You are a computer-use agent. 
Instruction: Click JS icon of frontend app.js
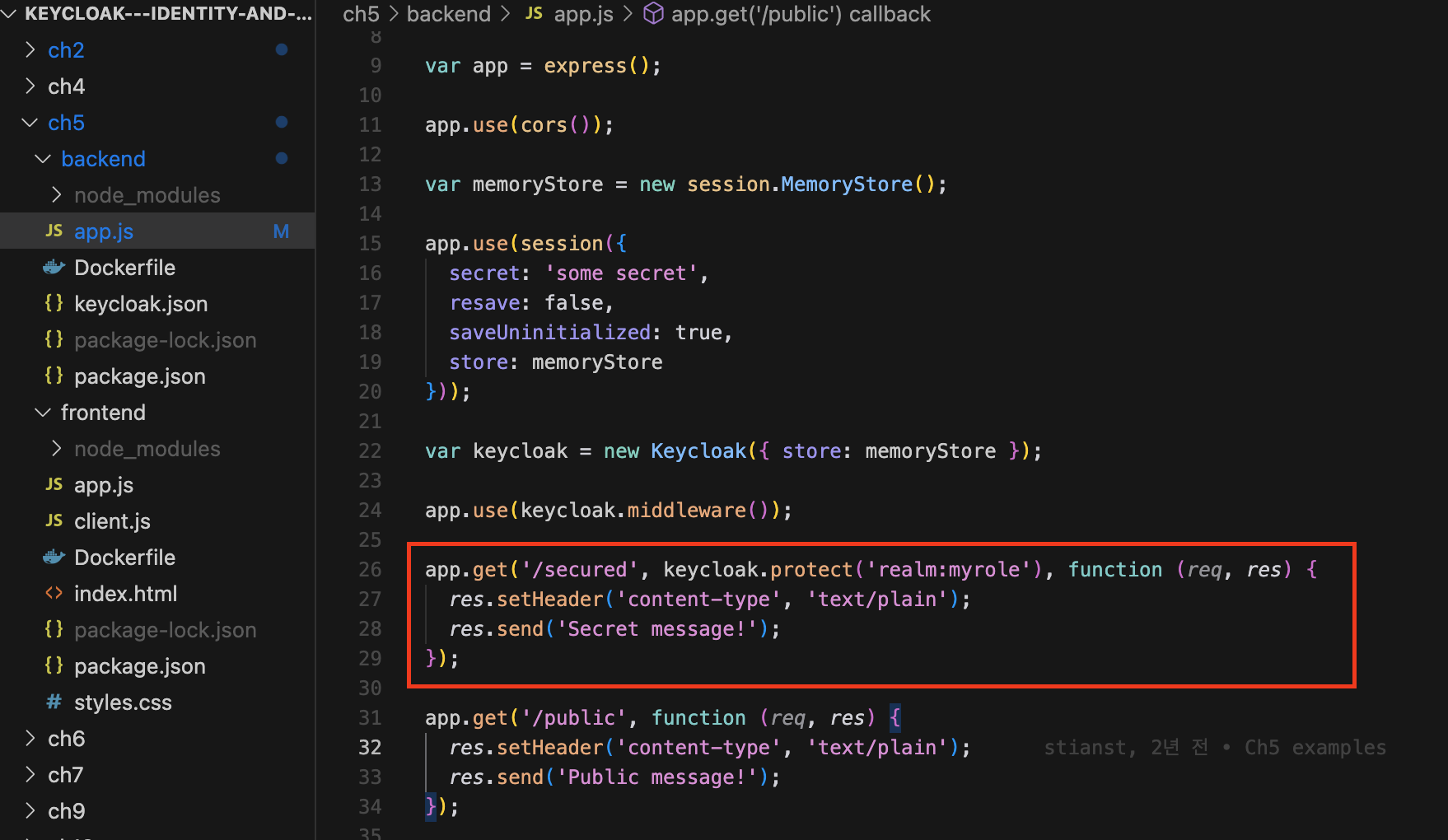(x=54, y=485)
